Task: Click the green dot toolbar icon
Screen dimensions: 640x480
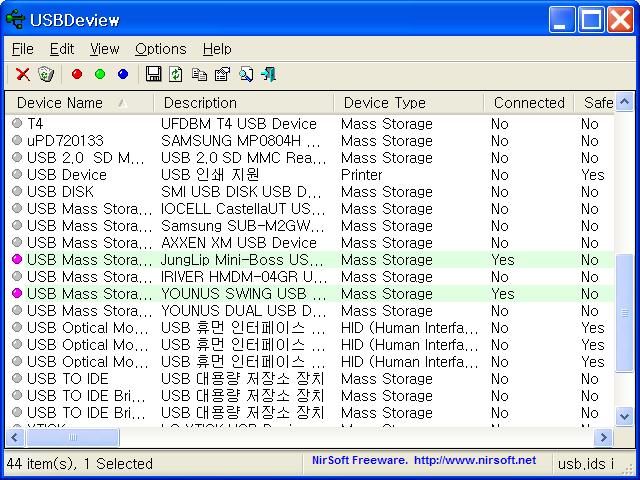Action: pos(100,74)
